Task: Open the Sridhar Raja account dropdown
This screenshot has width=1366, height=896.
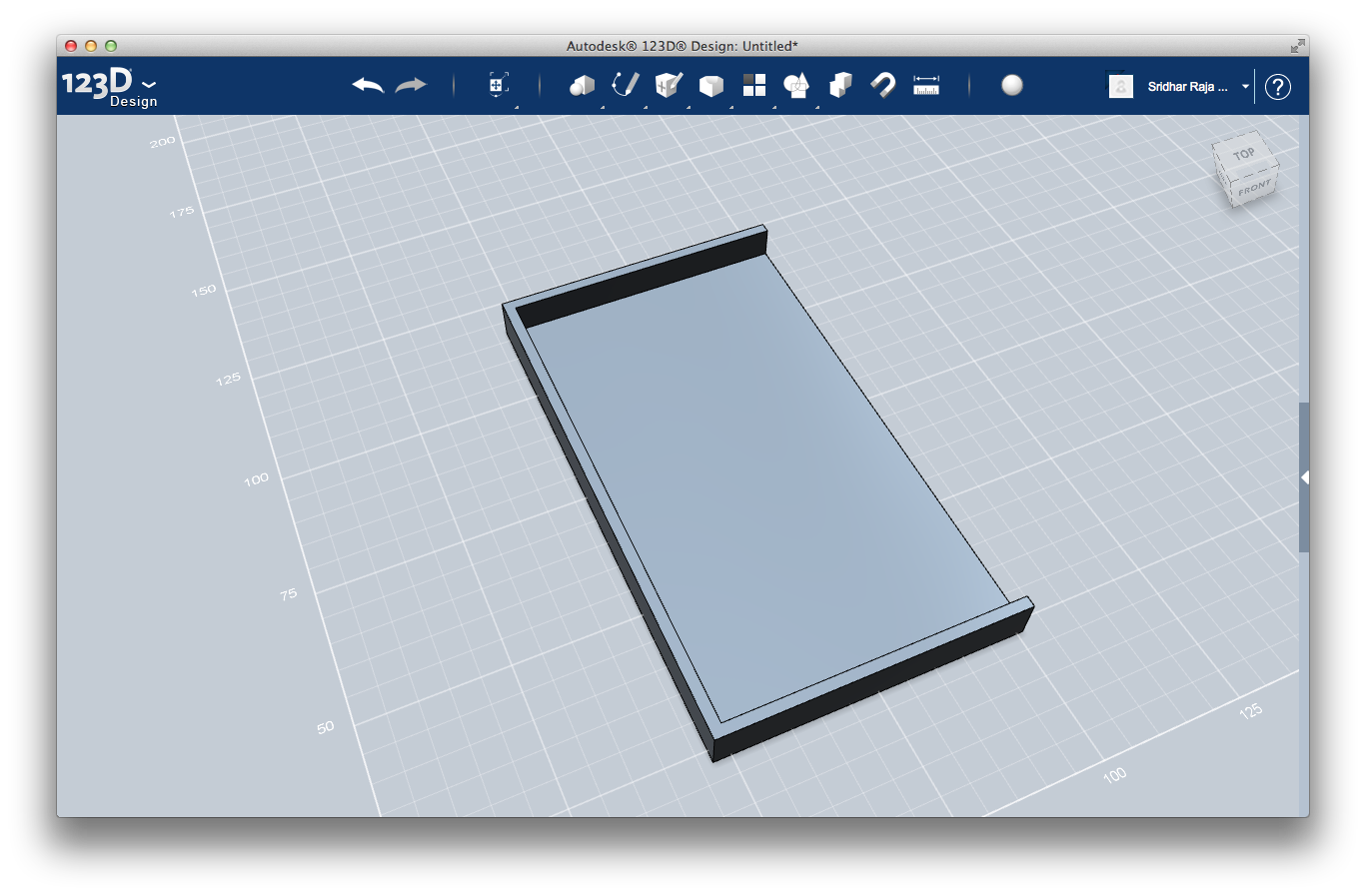Action: point(1246,87)
